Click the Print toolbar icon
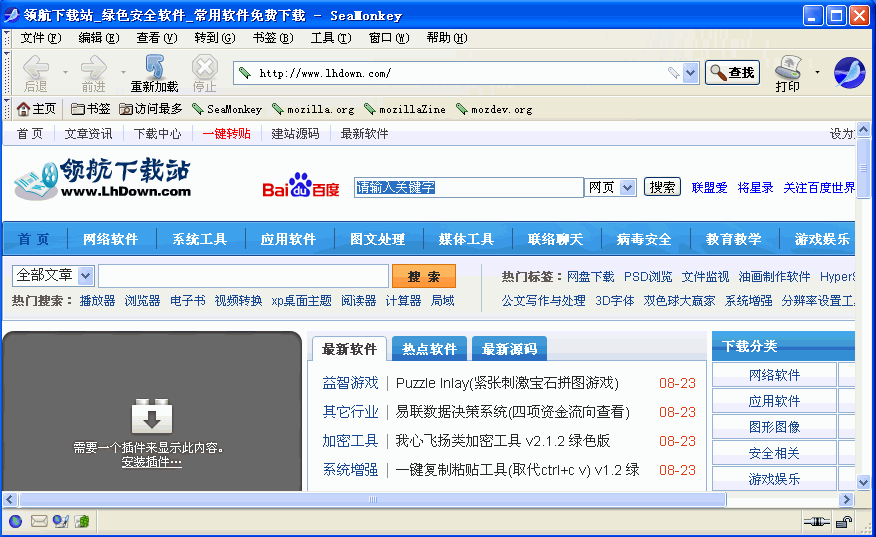This screenshot has height=537, width=876. pyautogui.click(x=788, y=68)
